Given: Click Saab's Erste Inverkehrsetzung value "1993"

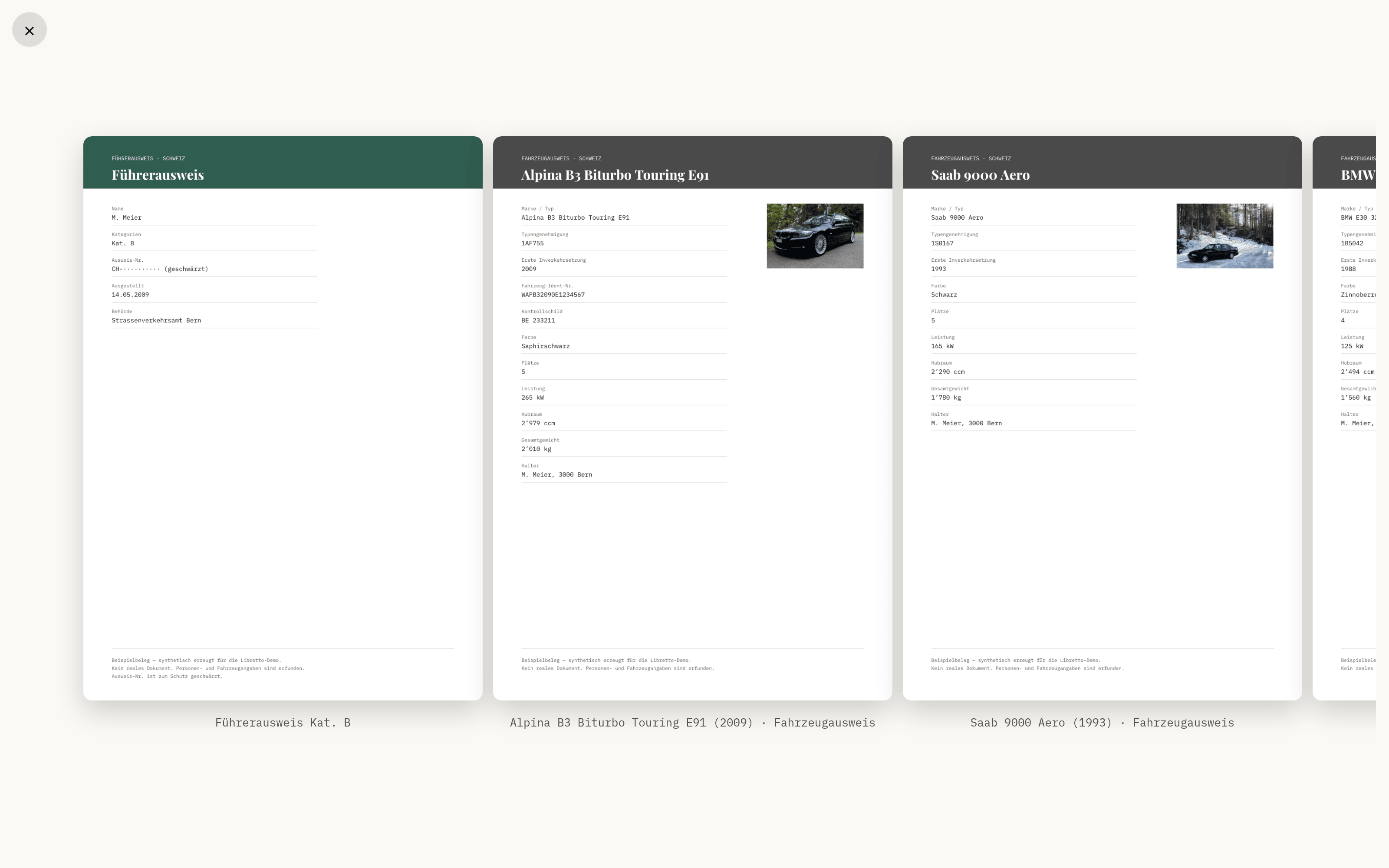Looking at the screenshot, I should coord(938,269).
